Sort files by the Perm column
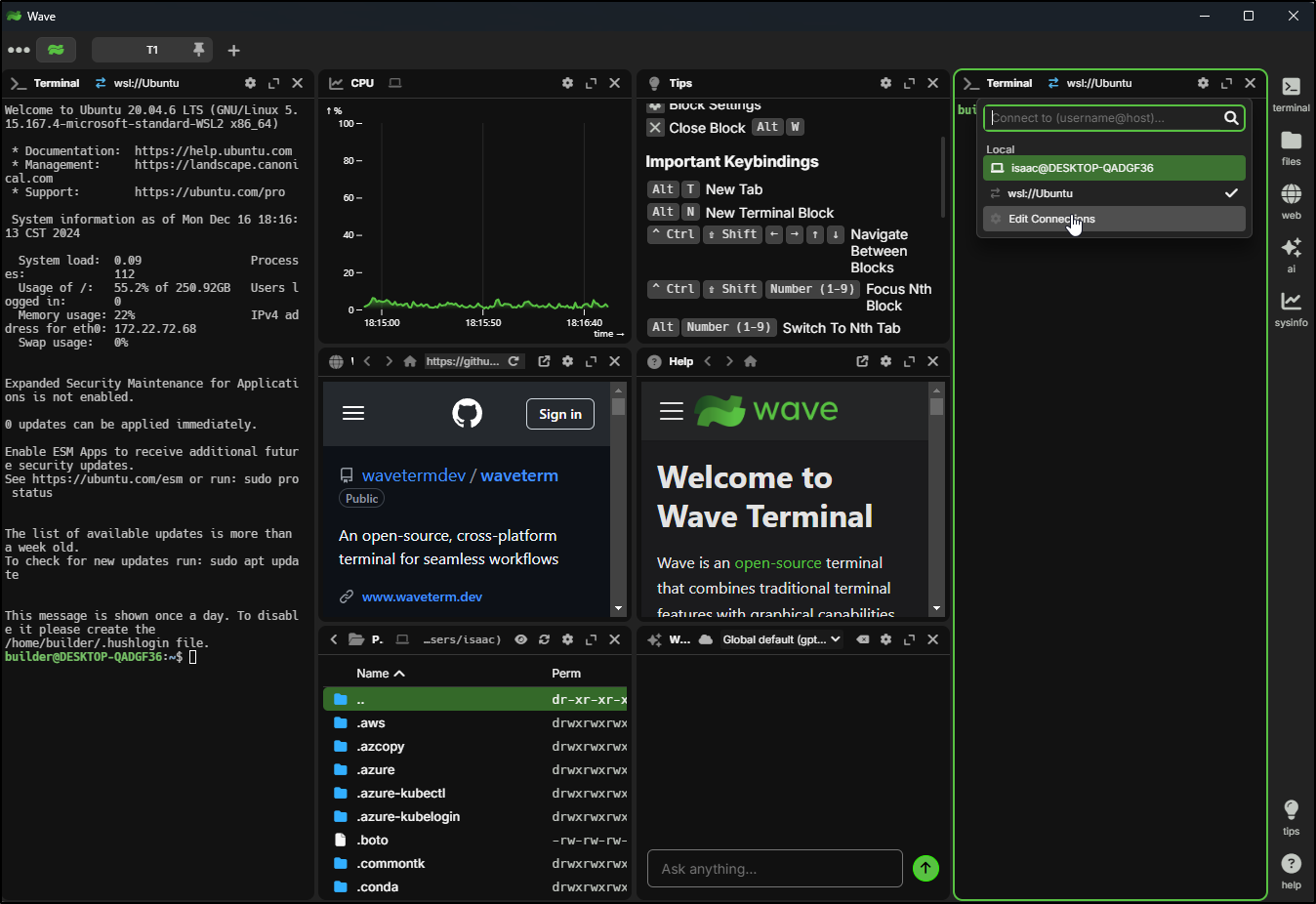This screenshot has height=904, width=1316. point(566,673)
